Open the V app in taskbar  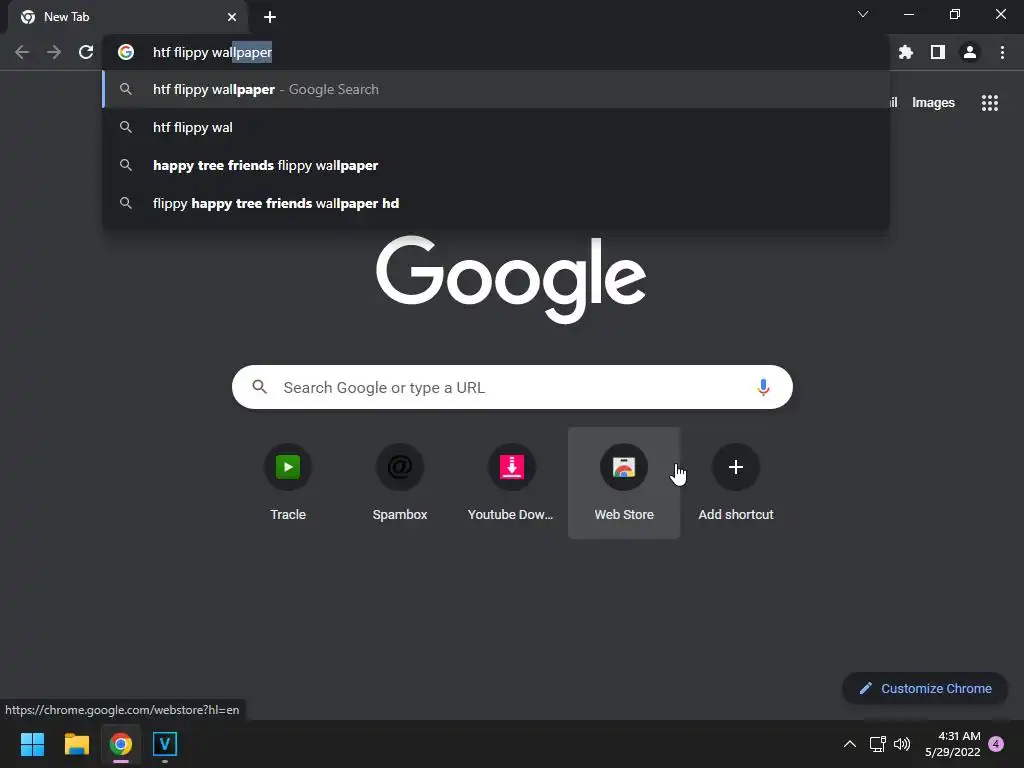click(165, 744)
